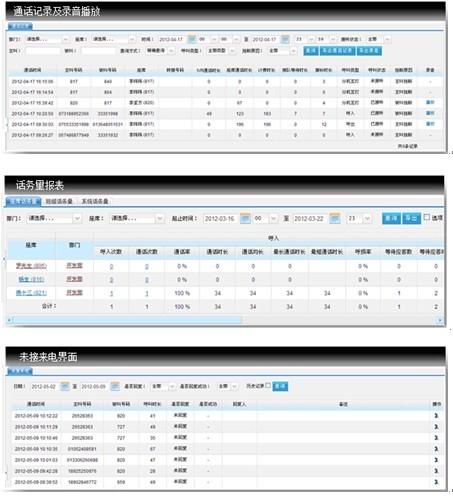Play recording for the 2012-04-17 10:20:50 call
Viewport: 453px width, 496px height.
point(430,113)
